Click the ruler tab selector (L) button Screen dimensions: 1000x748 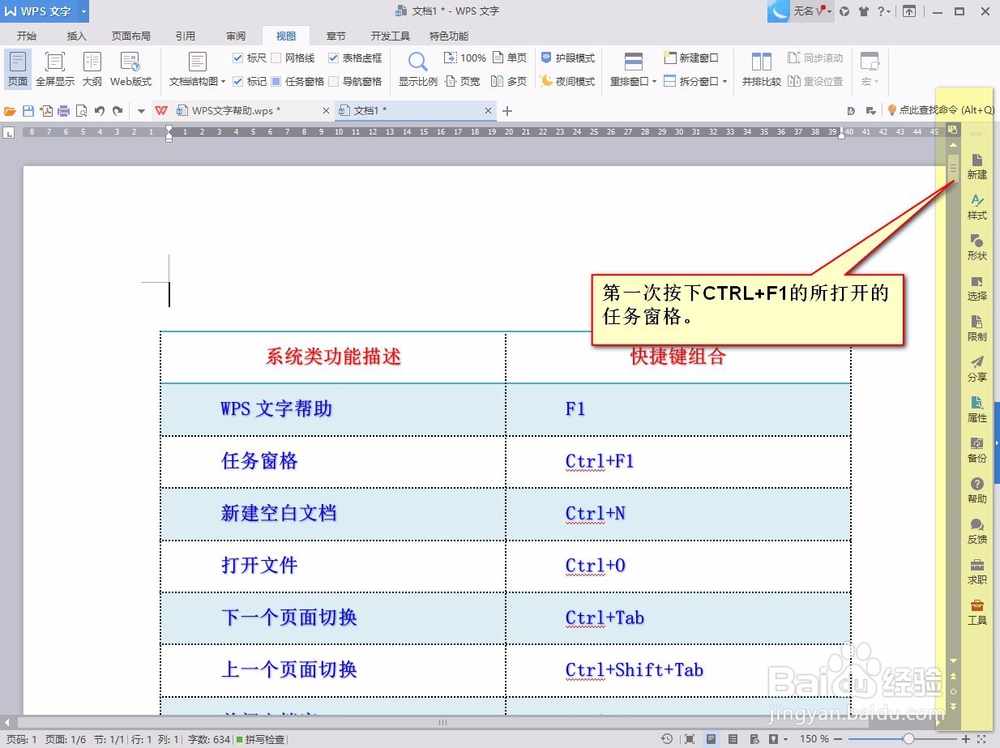[x=9, y=133]
